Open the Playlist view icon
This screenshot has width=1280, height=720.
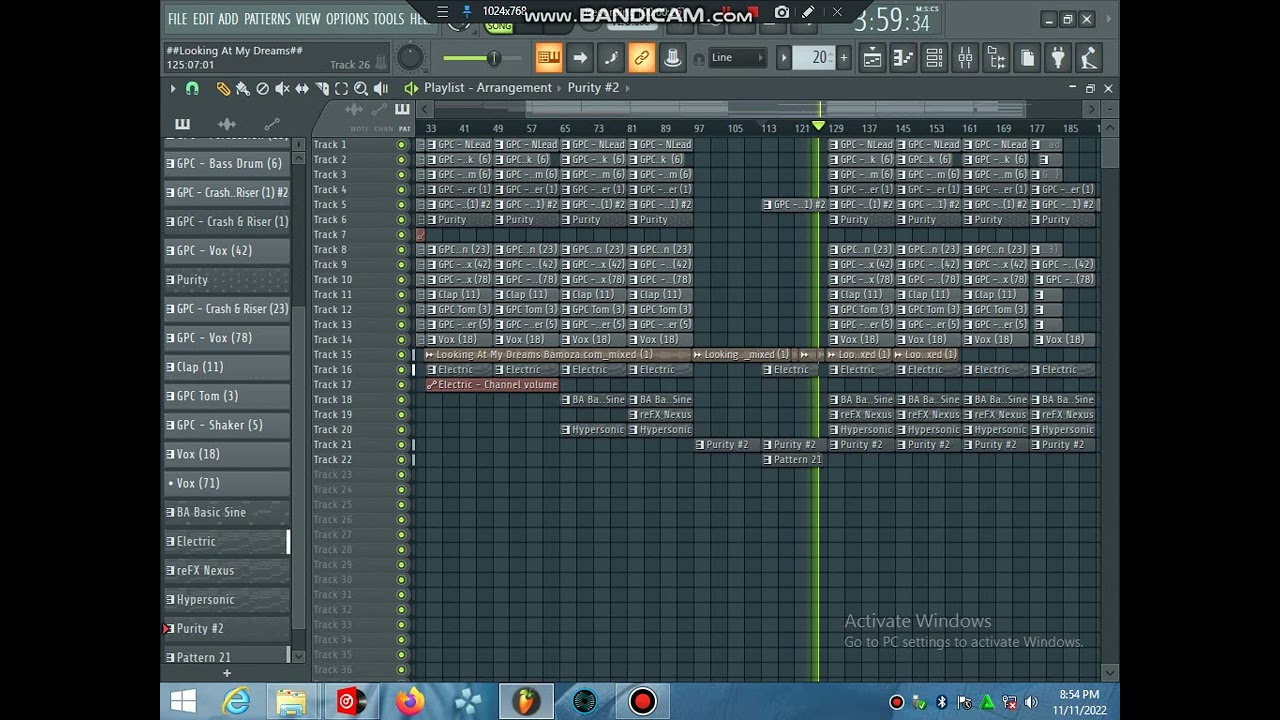tap(872, 58)
